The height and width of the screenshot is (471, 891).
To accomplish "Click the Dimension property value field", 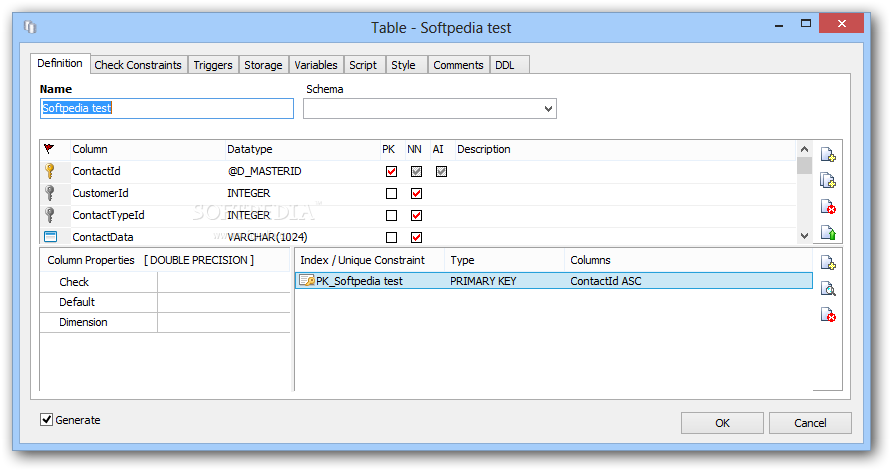I will [224, 322].
